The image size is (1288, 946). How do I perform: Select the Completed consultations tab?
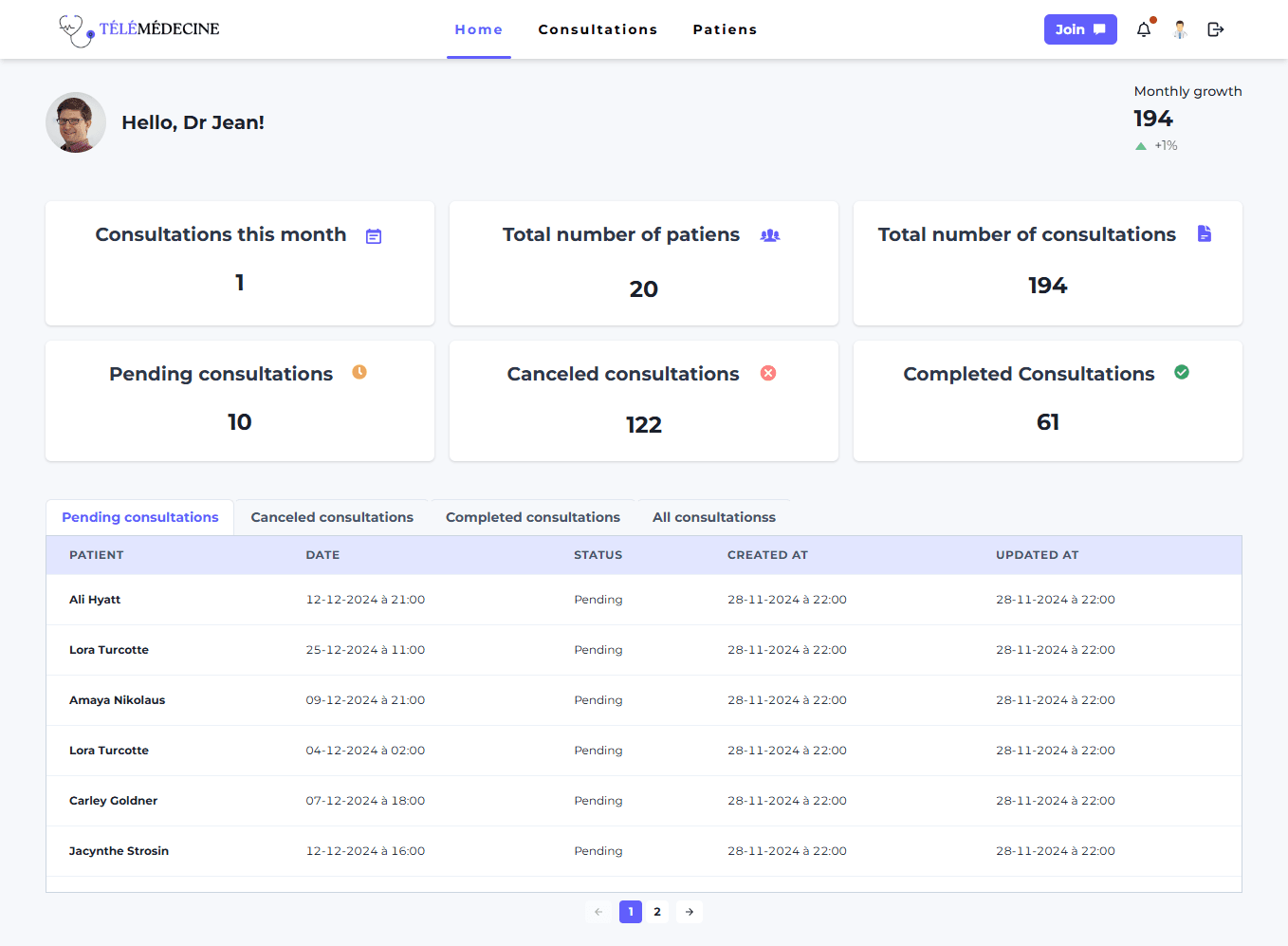click(533, 517)
